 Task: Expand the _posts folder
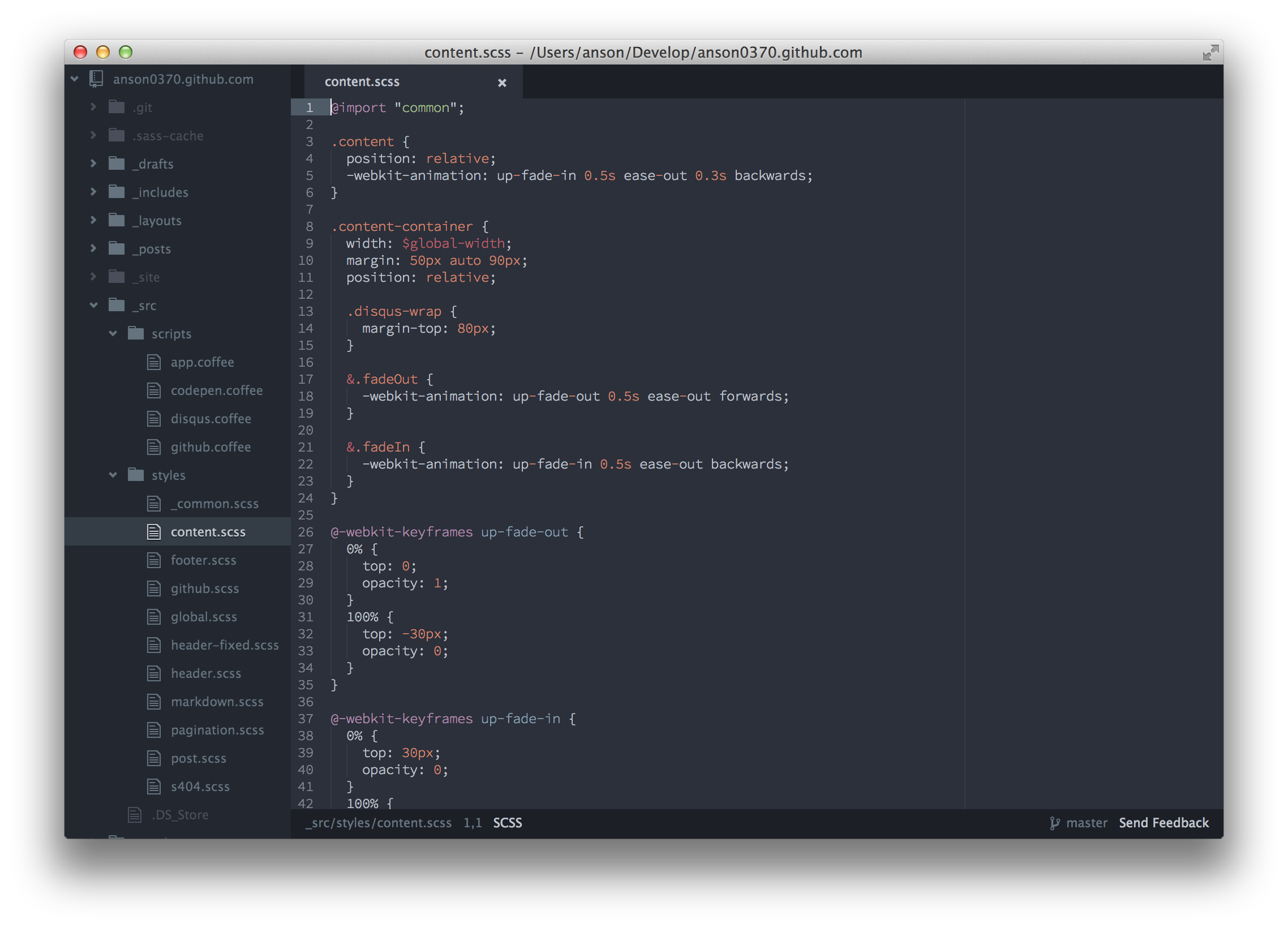(x=94, y=249)
